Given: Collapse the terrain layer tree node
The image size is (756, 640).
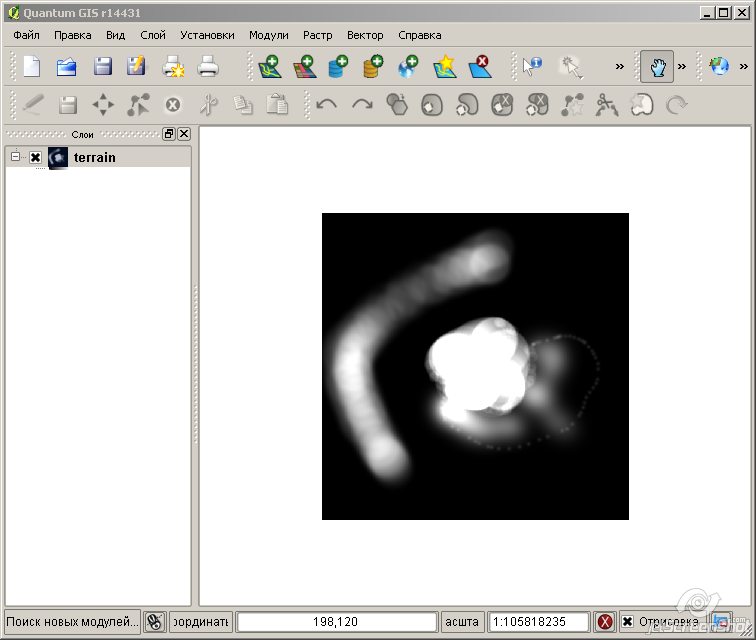Looking at the screenshot, I should 15,157.
